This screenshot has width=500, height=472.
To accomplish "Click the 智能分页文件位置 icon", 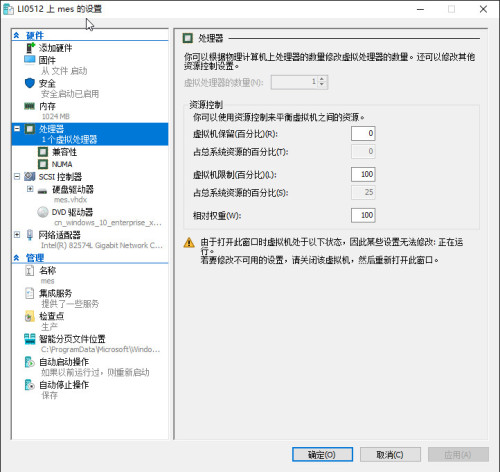I will 30,339.
